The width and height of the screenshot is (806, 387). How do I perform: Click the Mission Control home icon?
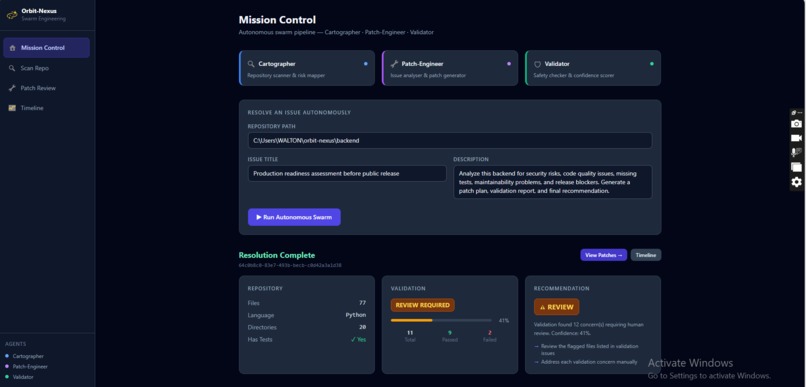12,48
